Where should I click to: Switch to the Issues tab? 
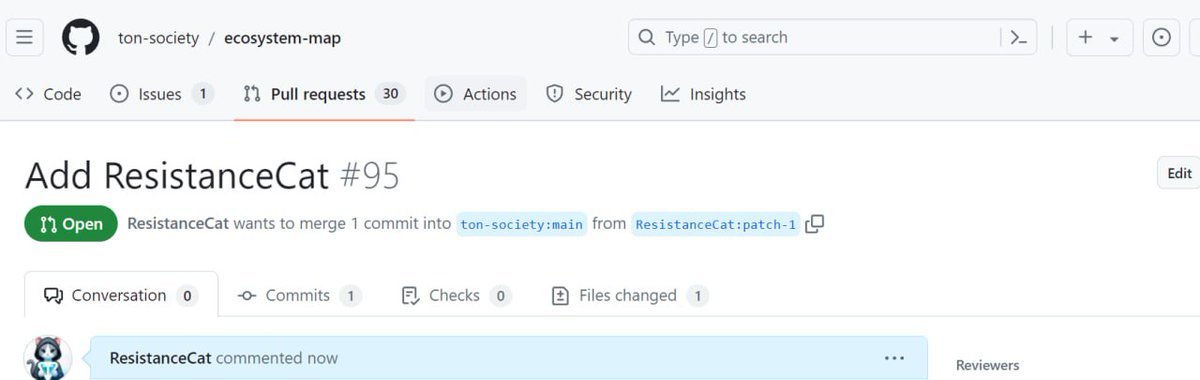pos(161,94)
